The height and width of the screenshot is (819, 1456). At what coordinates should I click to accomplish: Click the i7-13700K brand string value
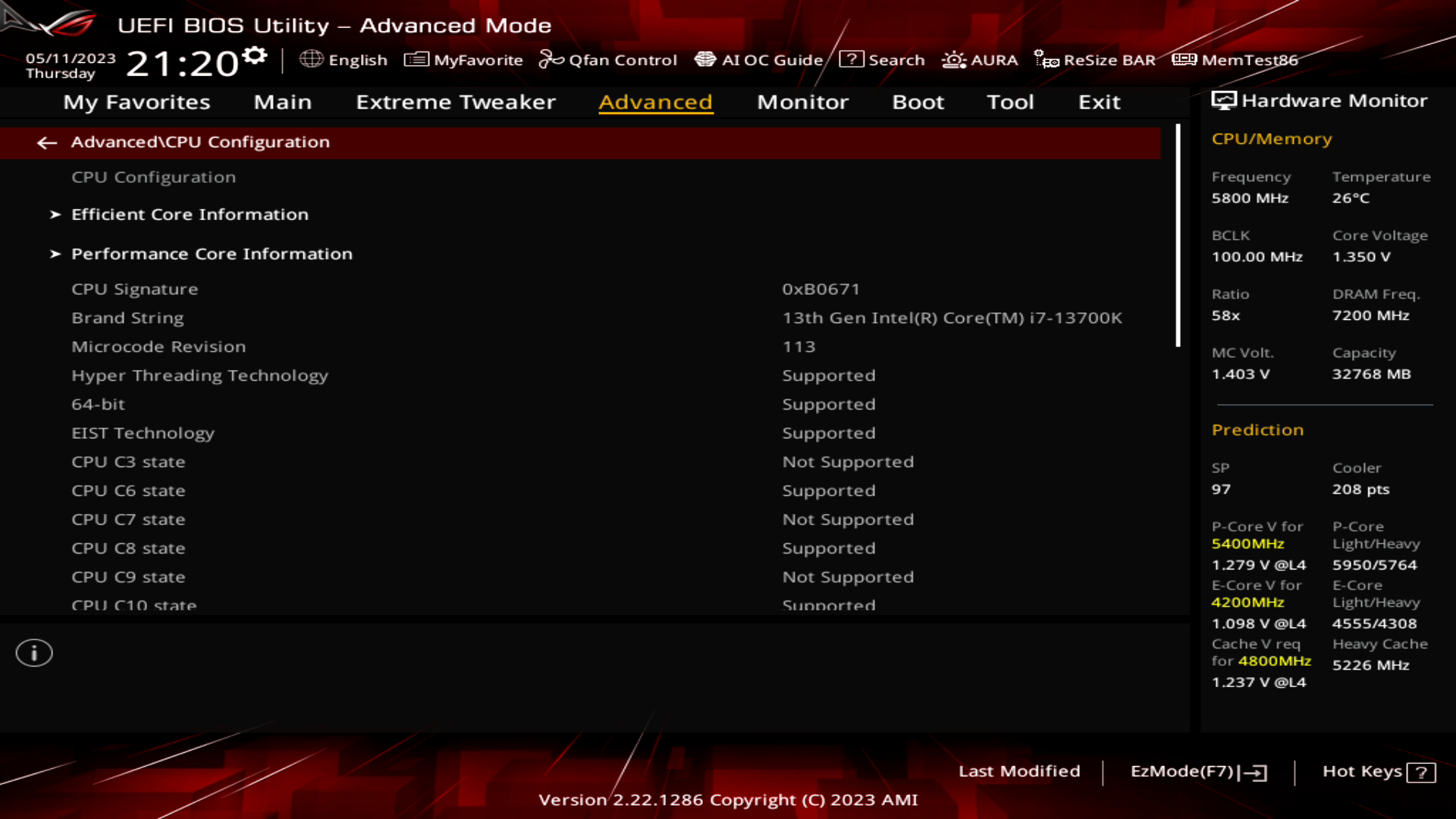[x=952, y=318]
